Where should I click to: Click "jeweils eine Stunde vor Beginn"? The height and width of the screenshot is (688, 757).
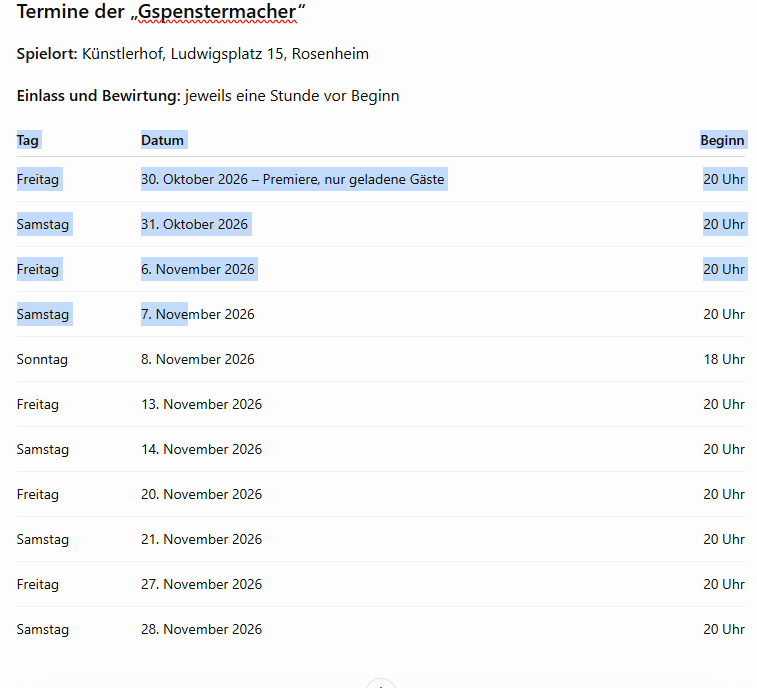point(292,96)
